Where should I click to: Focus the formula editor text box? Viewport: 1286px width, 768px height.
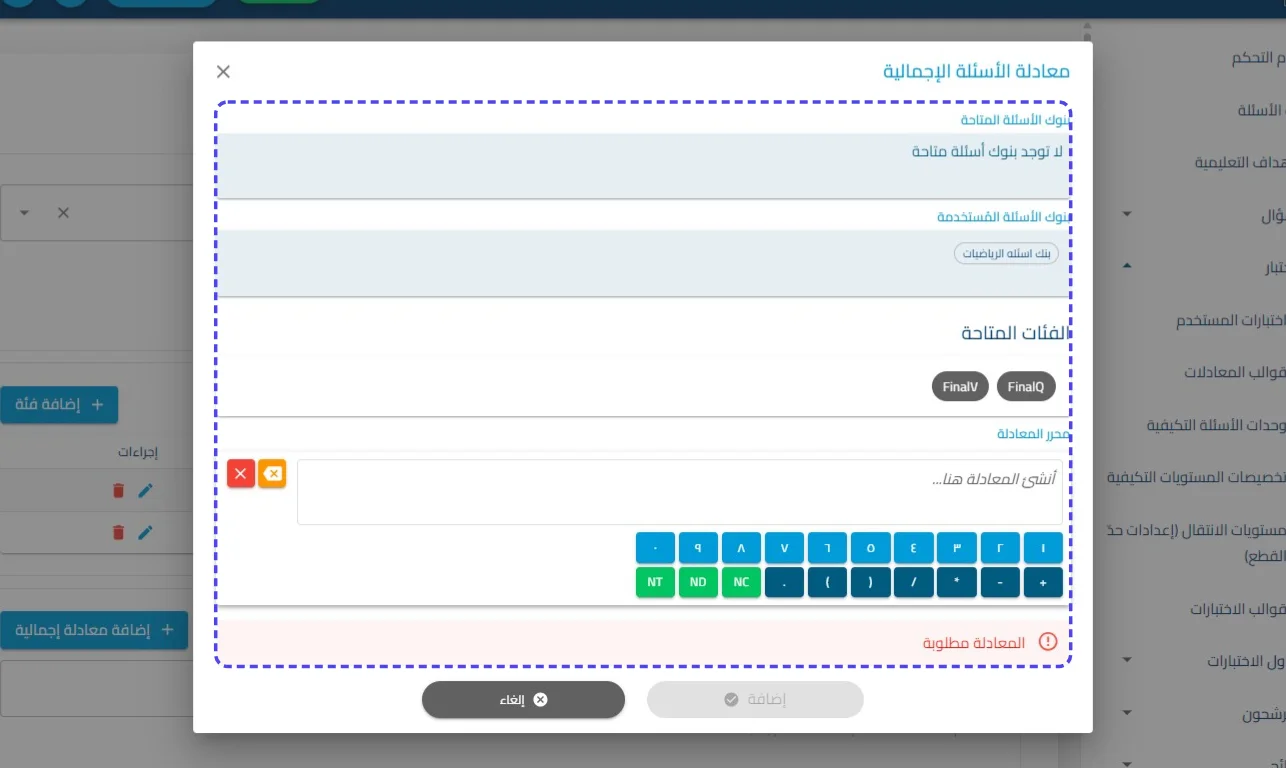pos(680,492)
